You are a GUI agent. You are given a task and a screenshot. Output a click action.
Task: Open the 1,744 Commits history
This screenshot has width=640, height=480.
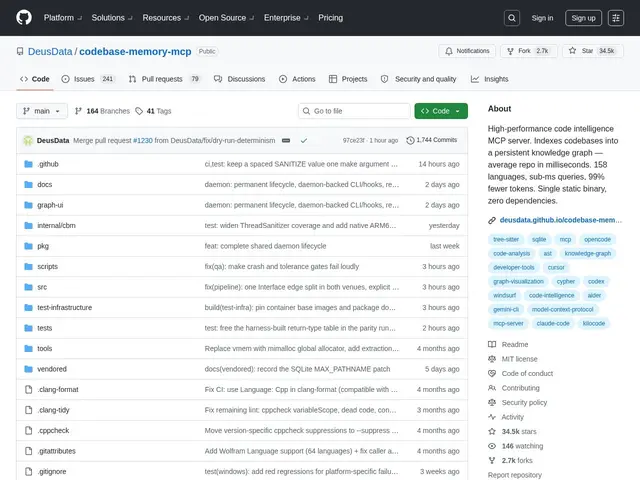click(x=432, y=140)
